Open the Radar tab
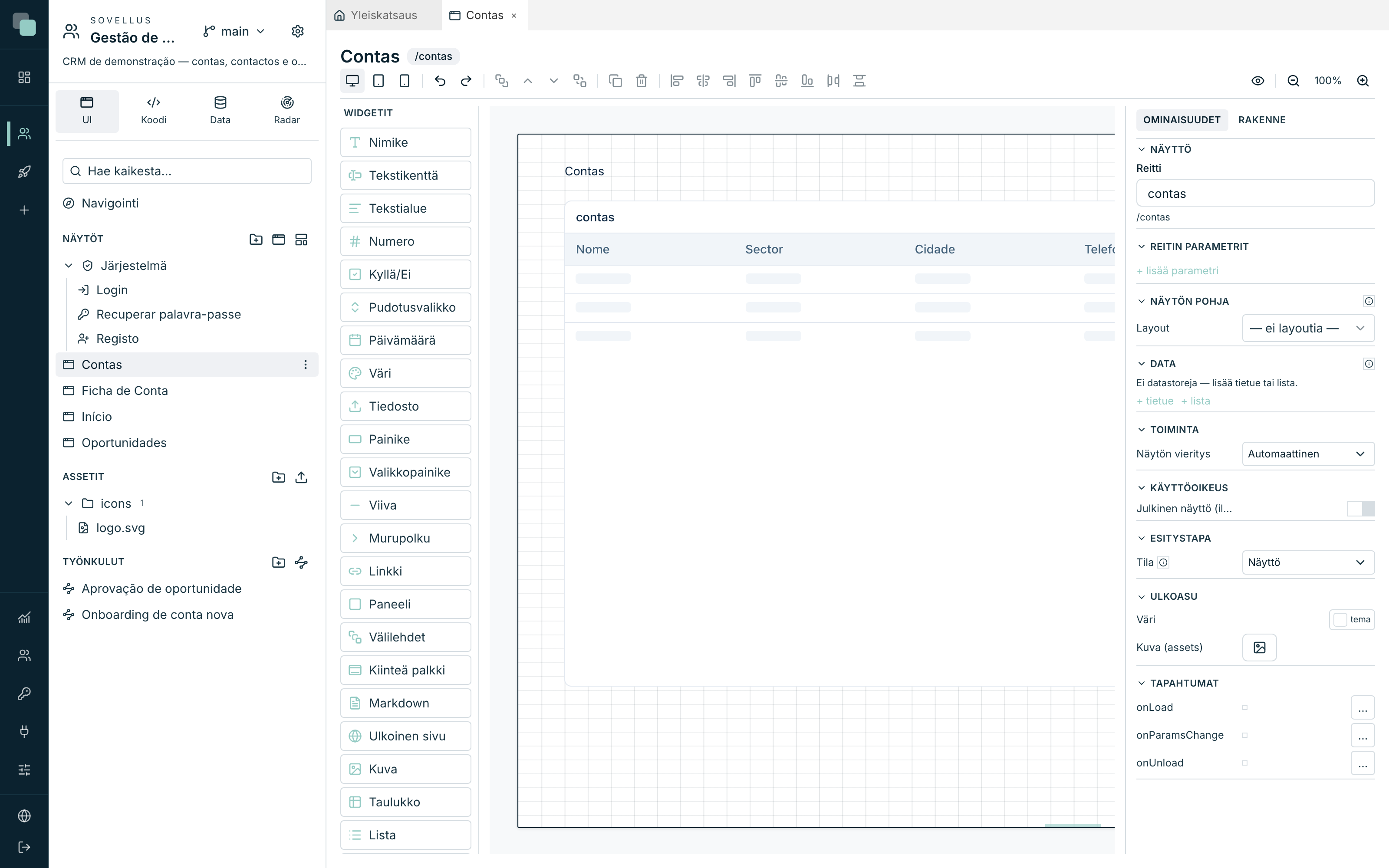Image resolution: width=1389 pixels, height=868 pixels. (x=286, y=111)
